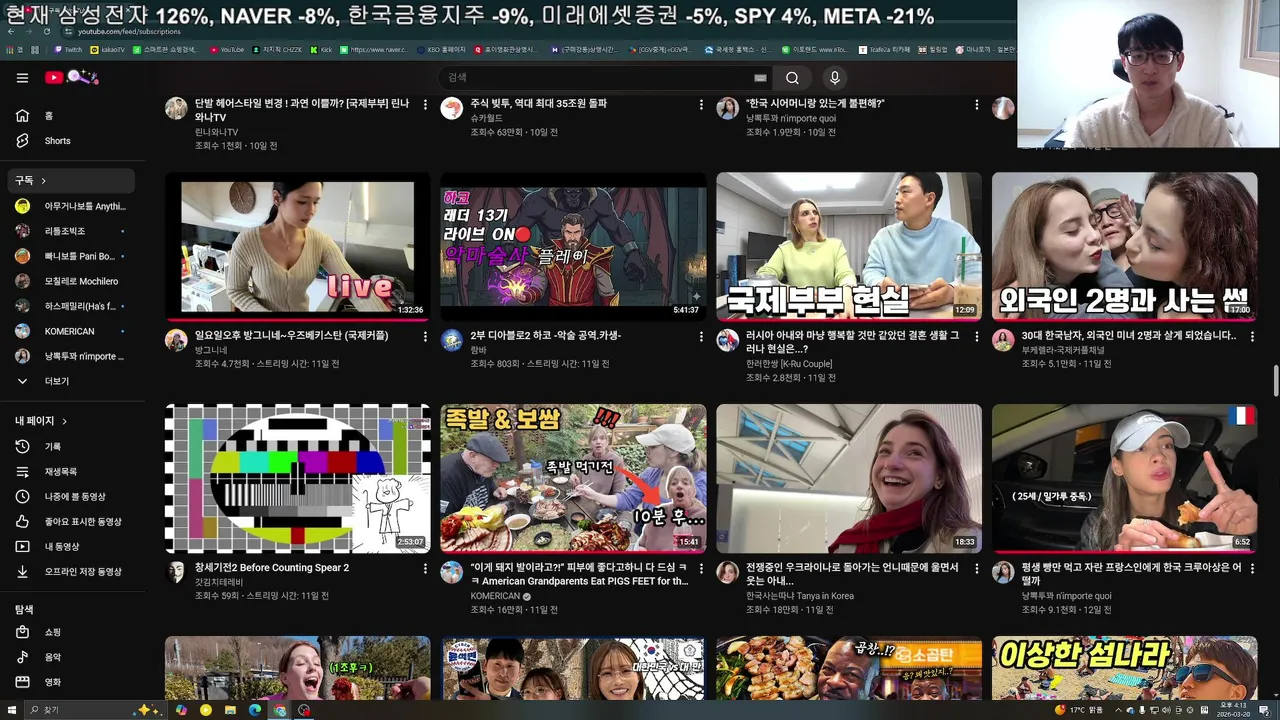This screenshot has height=720, width=1280.
Task: Open File Explorer from the taskbar
Action: pos(230,710)
